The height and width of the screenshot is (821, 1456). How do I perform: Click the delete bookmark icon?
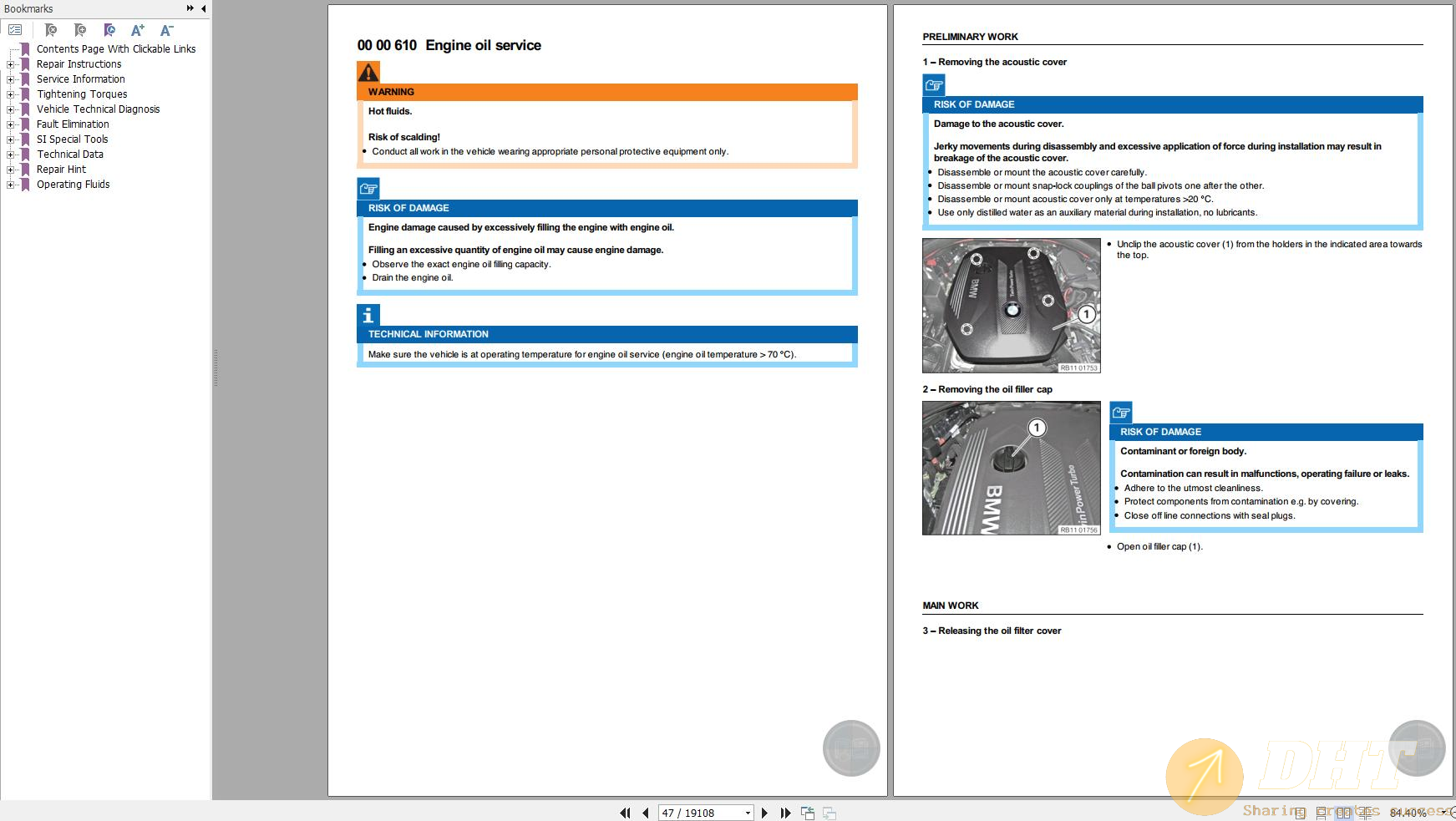(51, 30)
